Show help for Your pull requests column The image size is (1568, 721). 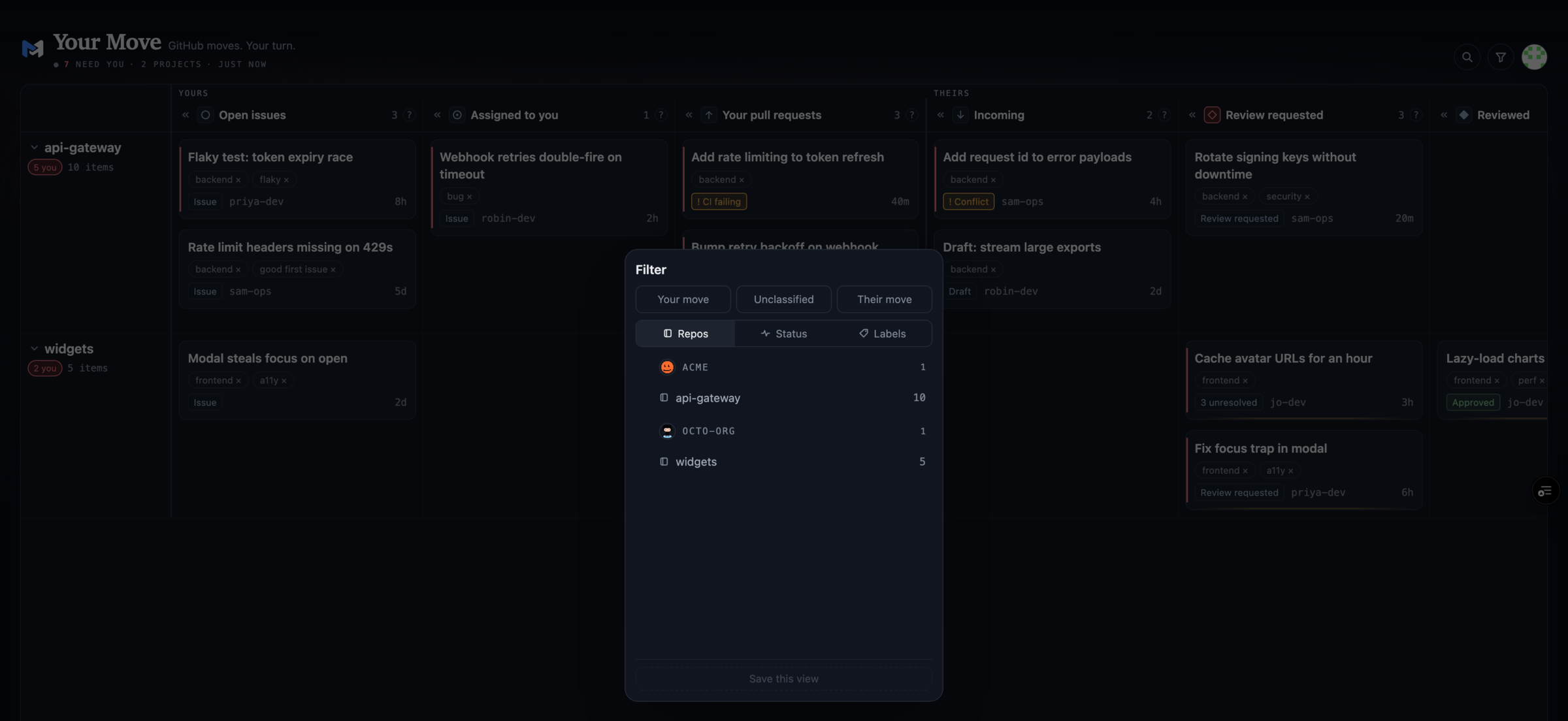(912, 115)
